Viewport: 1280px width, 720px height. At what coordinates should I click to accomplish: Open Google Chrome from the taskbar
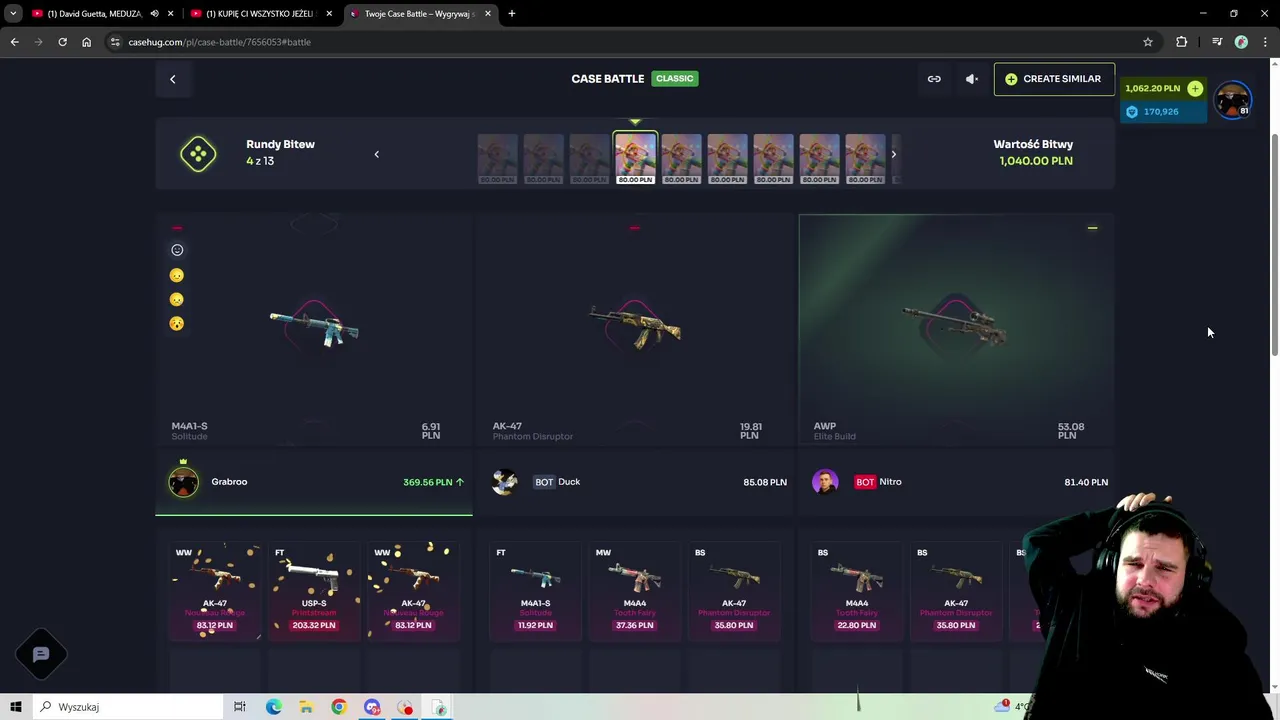tap(339, 707)
